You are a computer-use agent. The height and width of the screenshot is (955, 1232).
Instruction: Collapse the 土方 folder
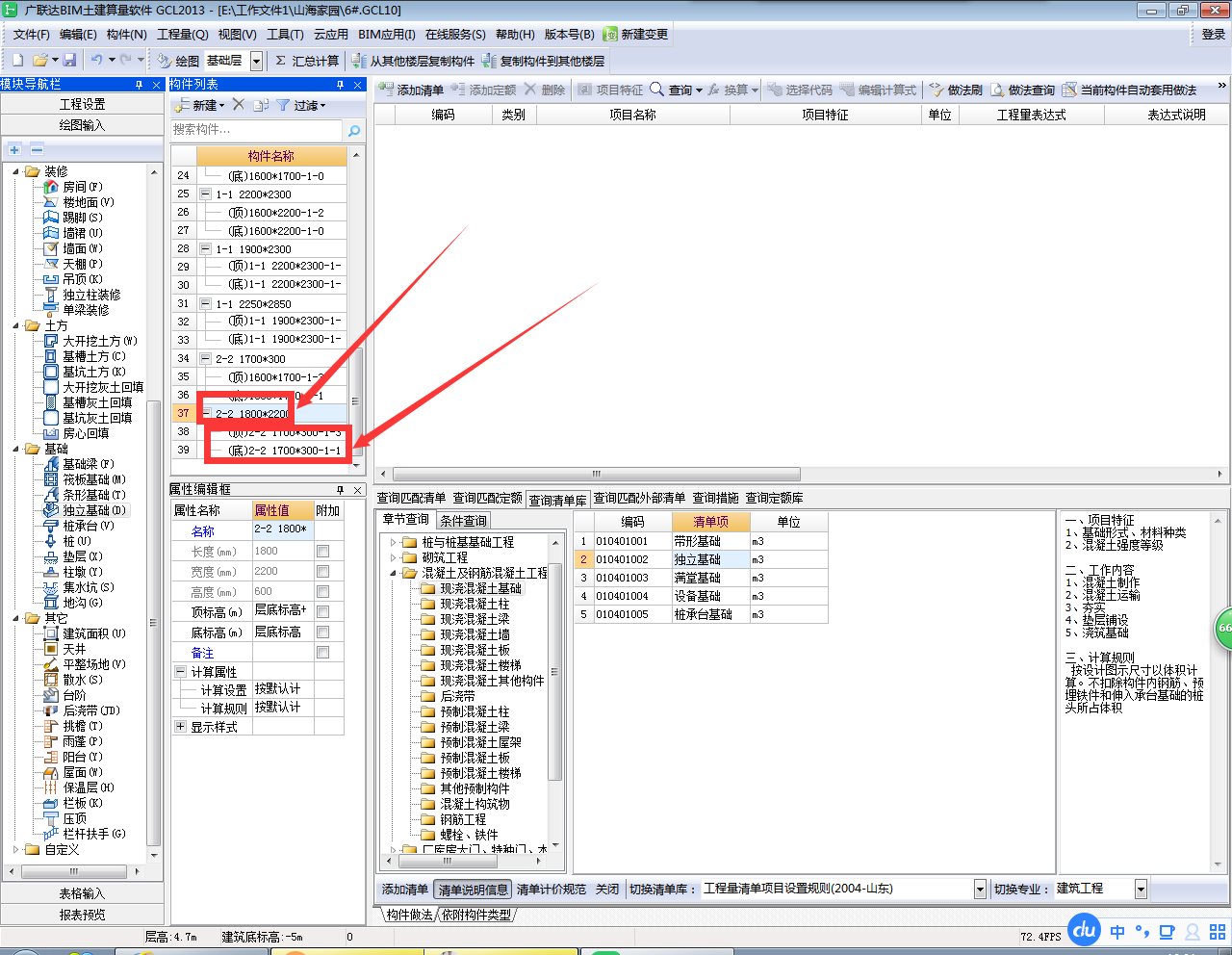click(16, 325)
